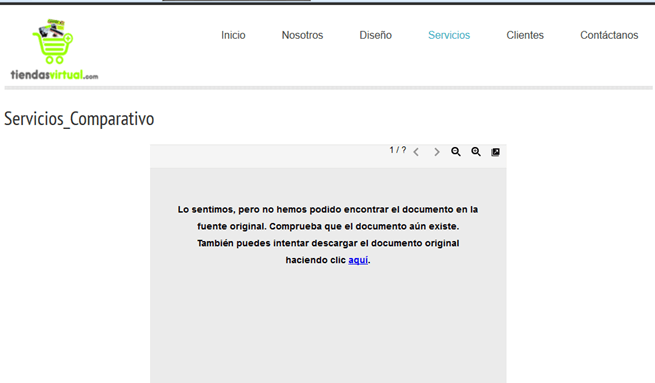Zoom in on the embedded document
This screenshot has width=655, height=383.
pyautogui.click(x=476, y=152)
